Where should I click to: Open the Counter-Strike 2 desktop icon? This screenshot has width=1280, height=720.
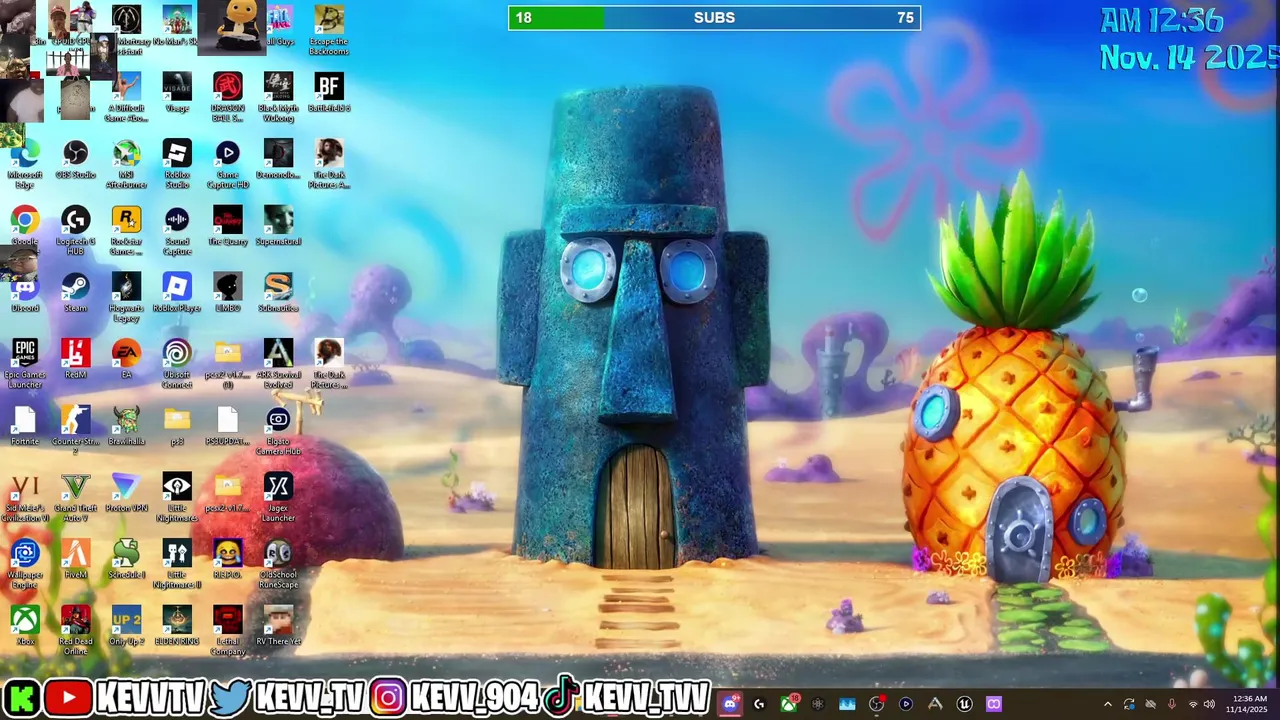[x=75, y=431]
